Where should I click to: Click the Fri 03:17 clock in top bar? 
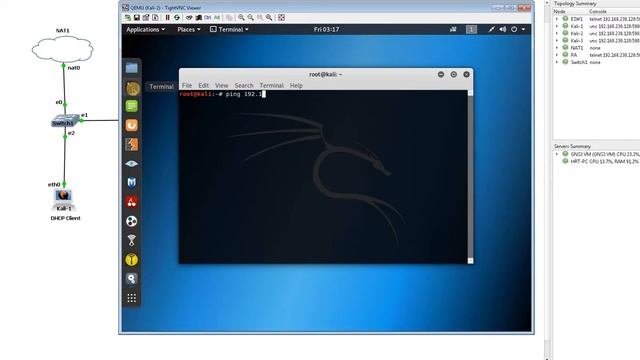point(327,29)
